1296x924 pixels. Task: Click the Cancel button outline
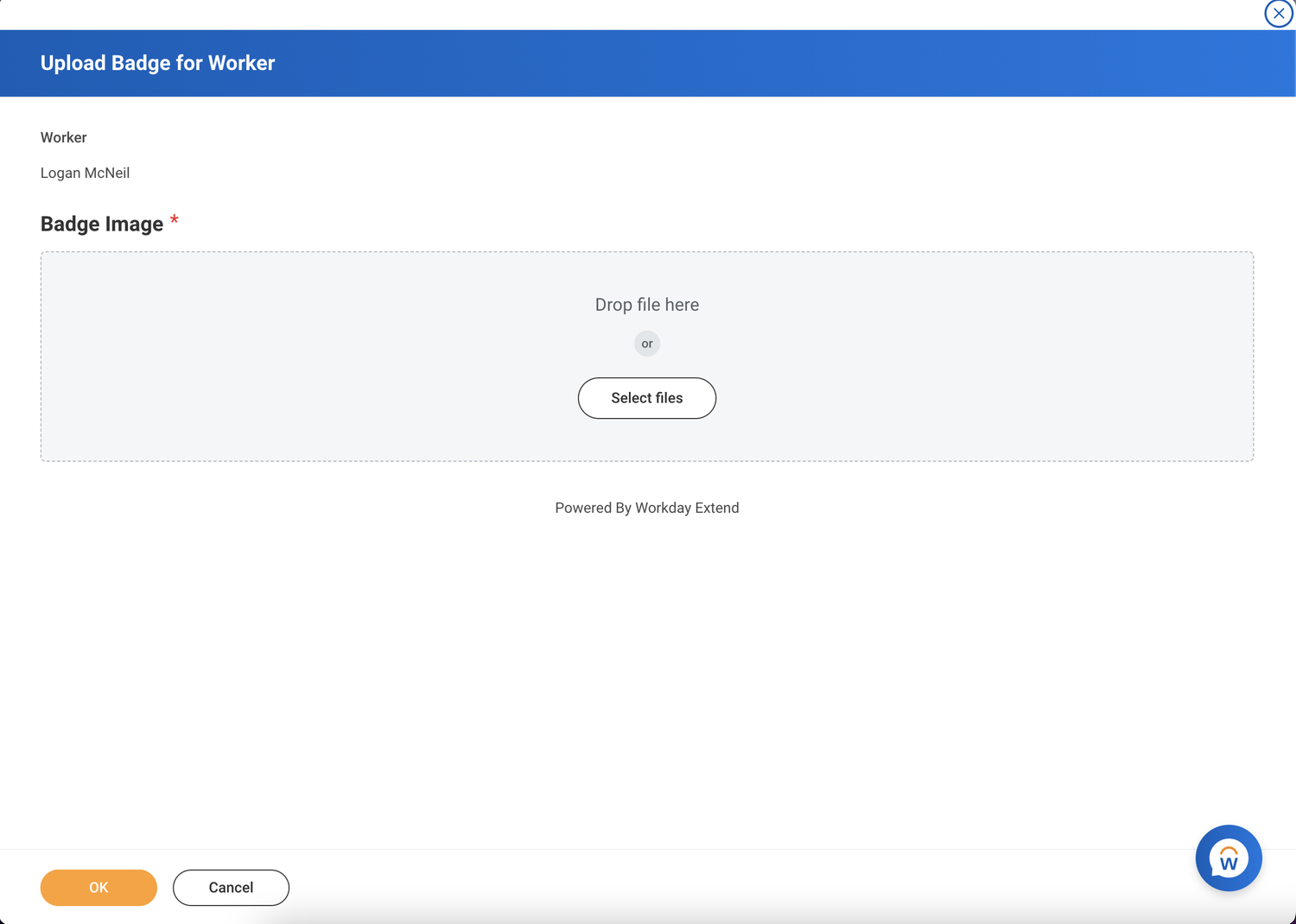tap(230, 887)
